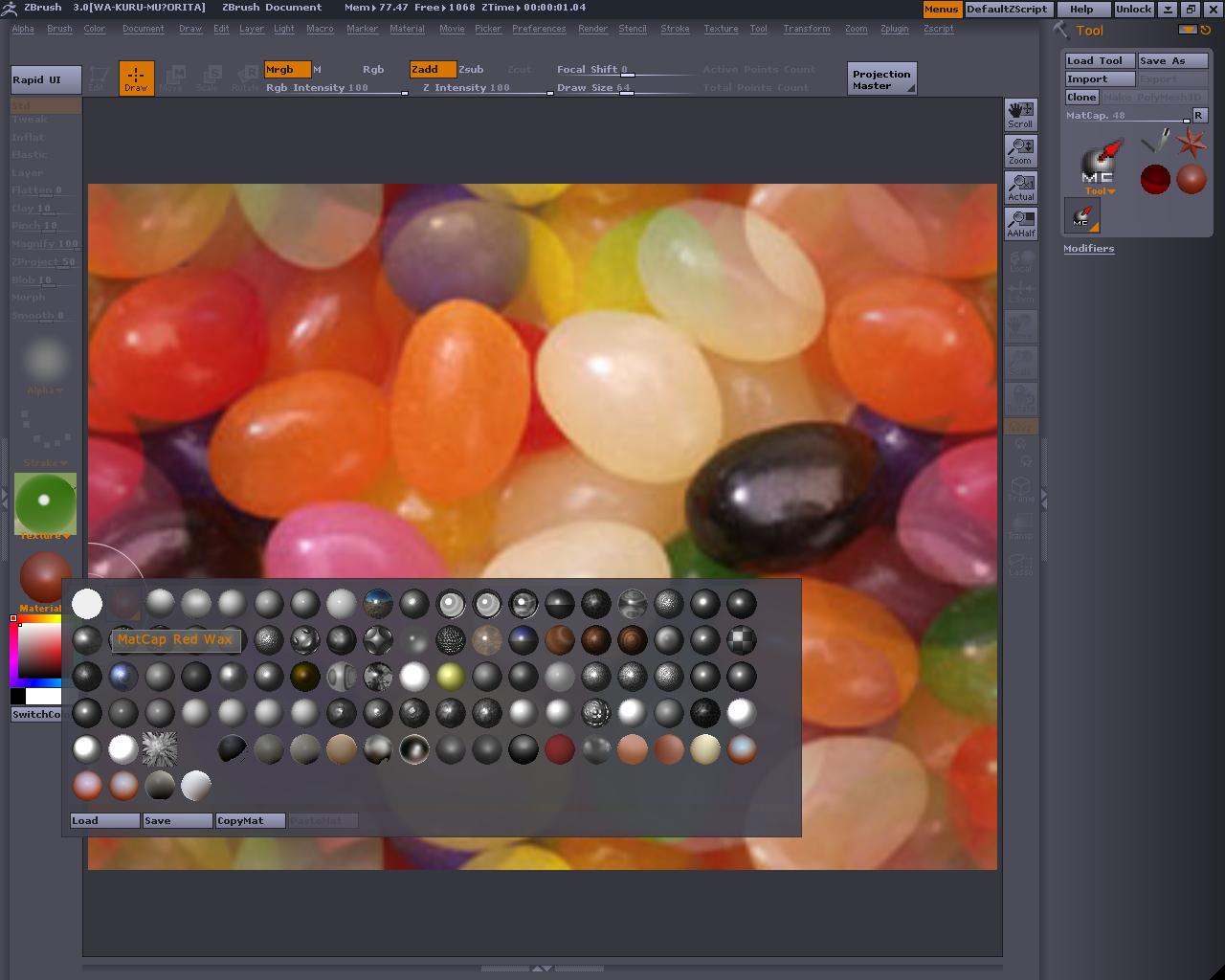Select the Zoom canvas tool
The height and width of the screenshot is (980, 1225).
tap(1021, 151)
